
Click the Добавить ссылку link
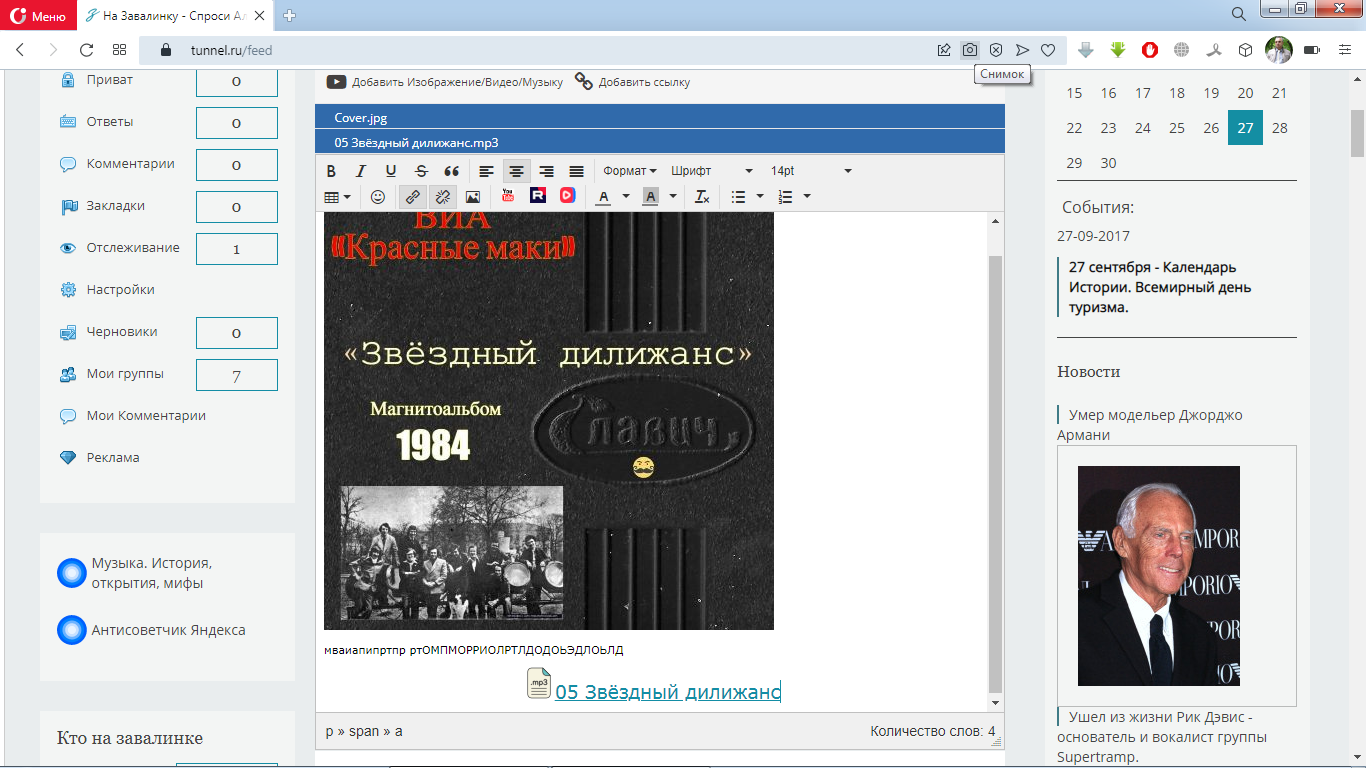pyautogui.click(x=643, y=82)
